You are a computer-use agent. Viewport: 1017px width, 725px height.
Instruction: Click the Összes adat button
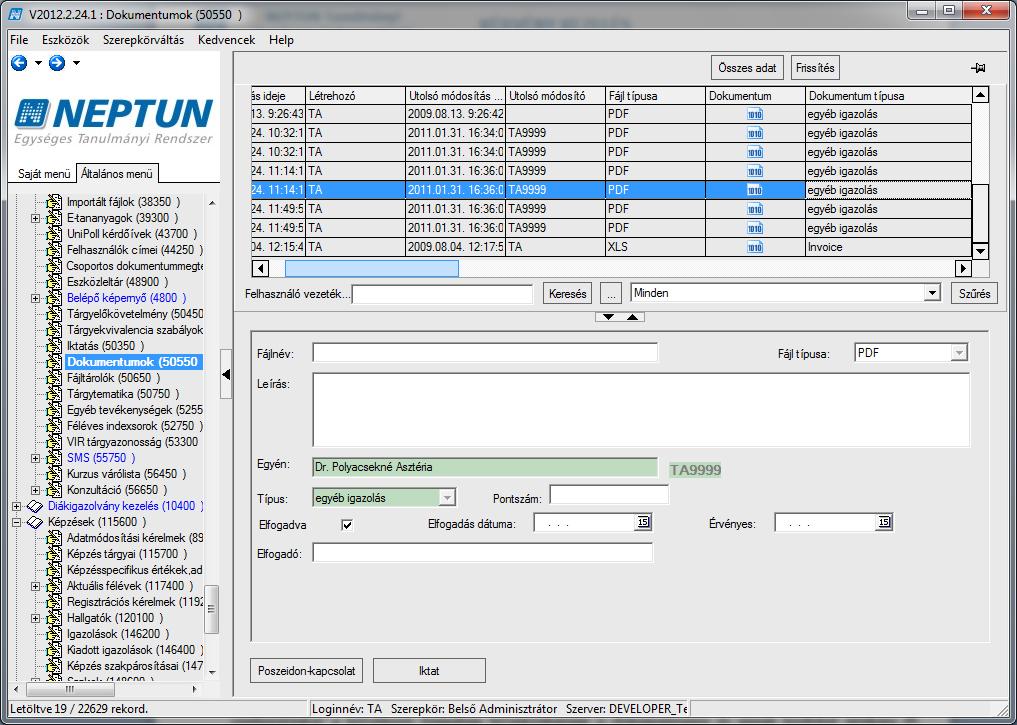click(747, 67)
